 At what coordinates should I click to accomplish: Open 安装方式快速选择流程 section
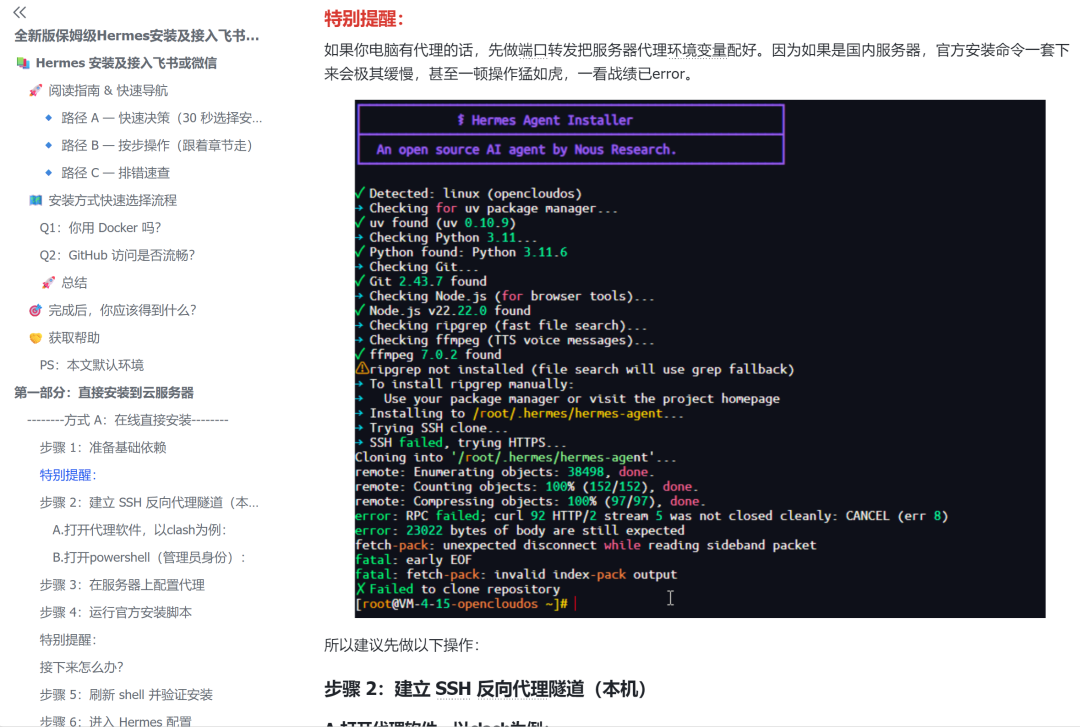(112, 201)
